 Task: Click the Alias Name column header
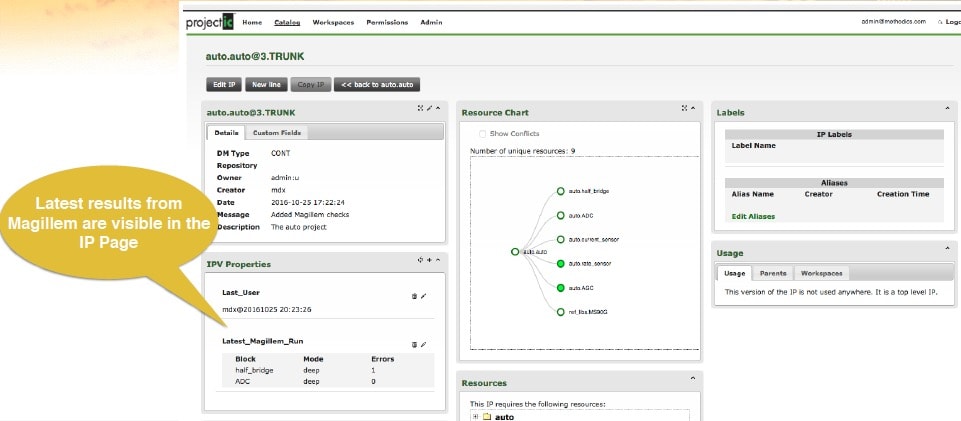click(x=753, y=194)
